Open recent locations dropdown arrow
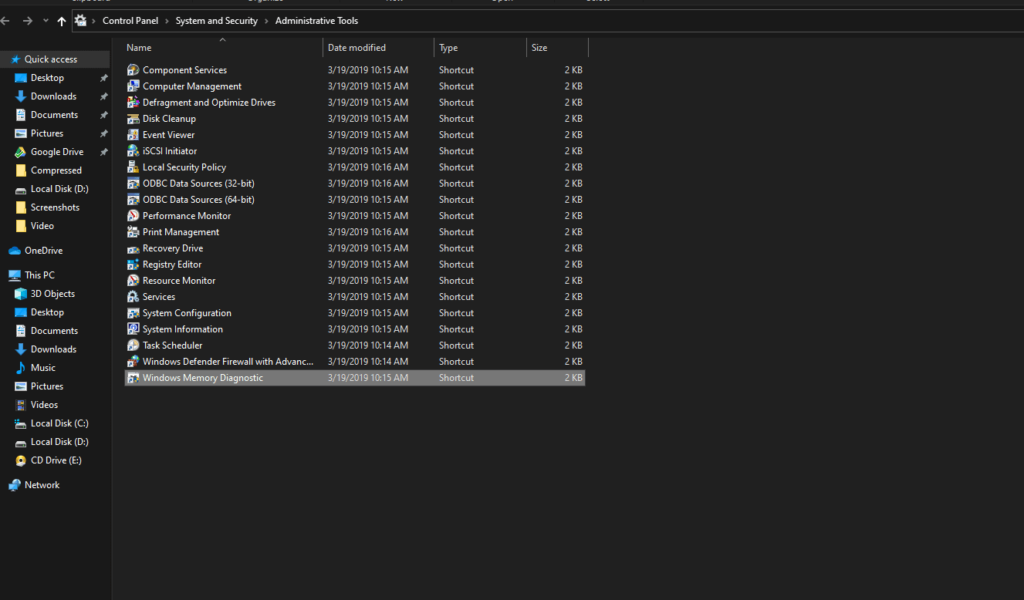This screenshot has width=1024, height=600. pos(46,21)
